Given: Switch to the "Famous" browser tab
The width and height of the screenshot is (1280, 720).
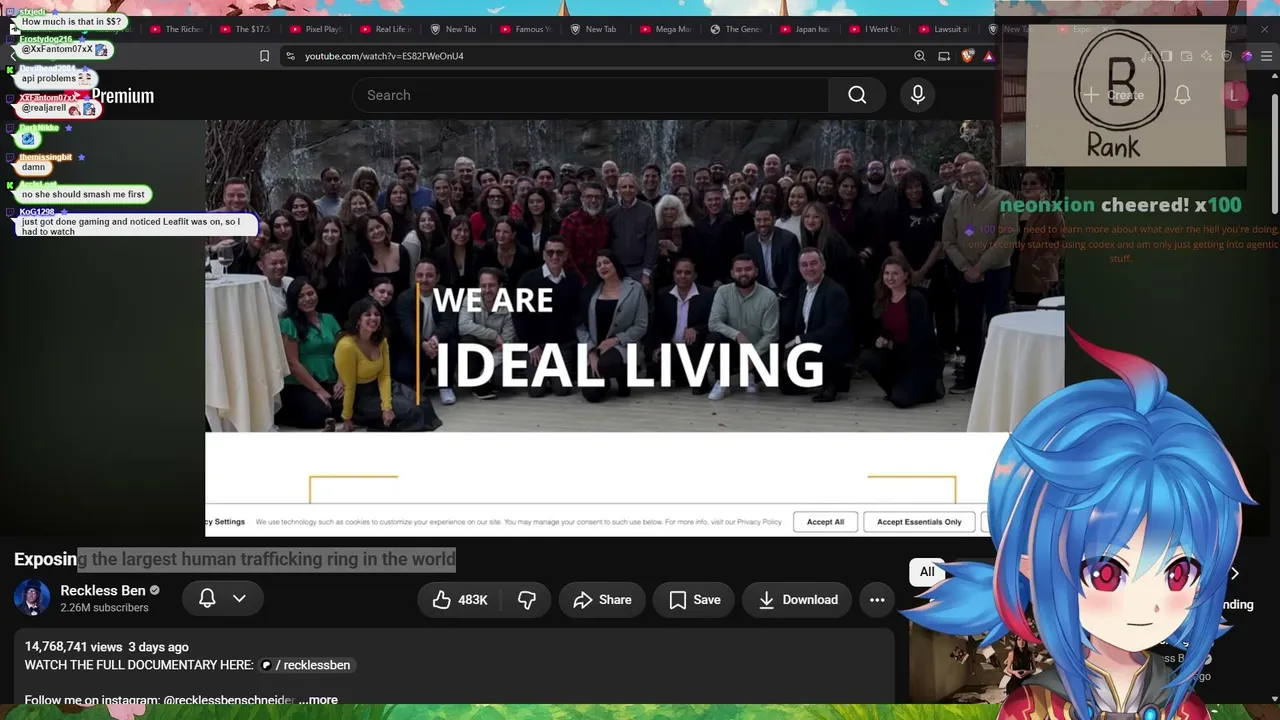Looking at the screenshot, I should click(526, 29).
